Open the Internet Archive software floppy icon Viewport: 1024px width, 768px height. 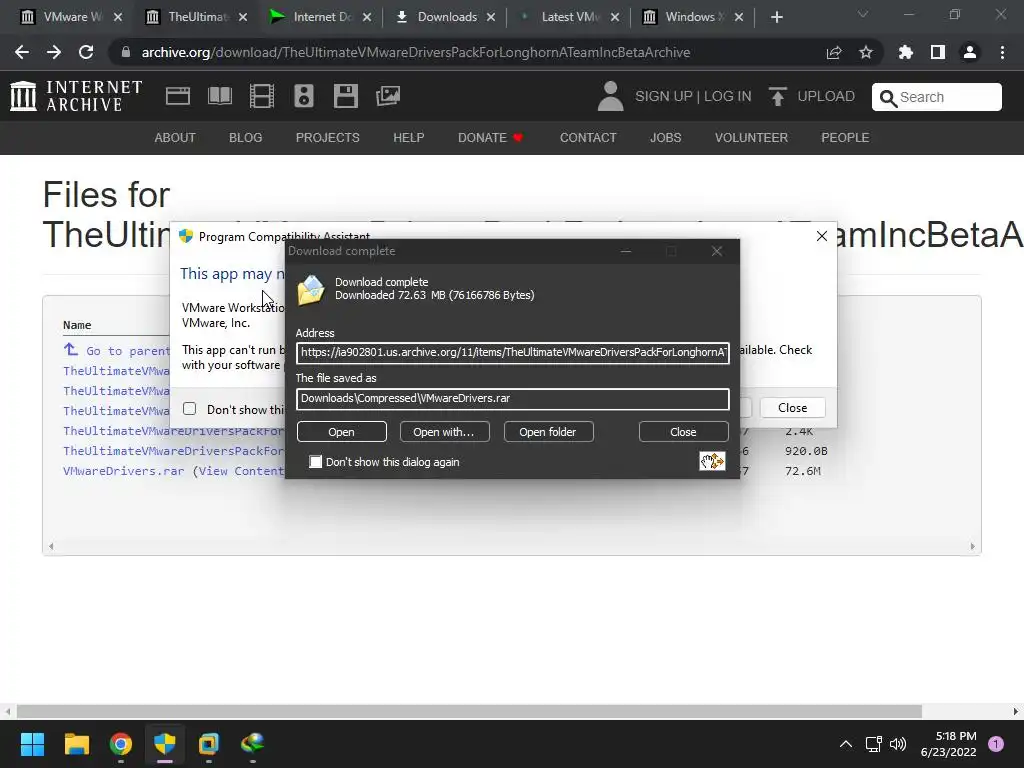pos(345,97)
